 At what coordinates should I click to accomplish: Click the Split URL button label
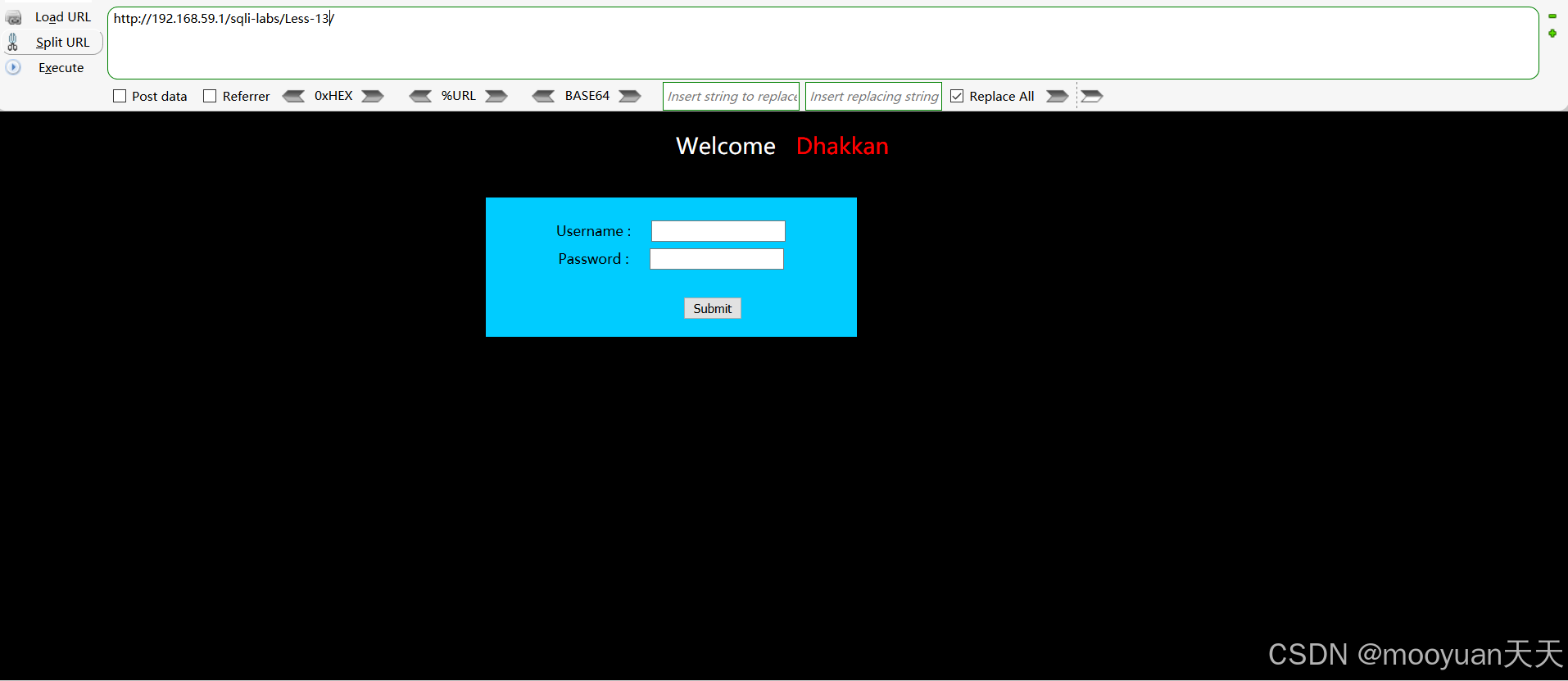63,43
